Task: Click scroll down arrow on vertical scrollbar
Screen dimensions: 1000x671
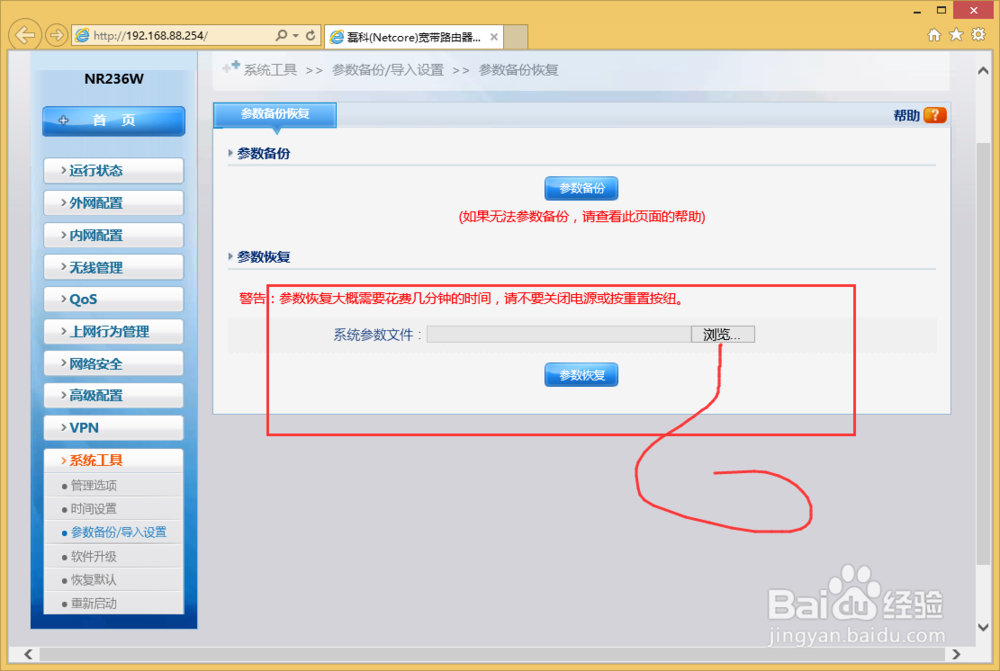Action: [x=983, y=628]
